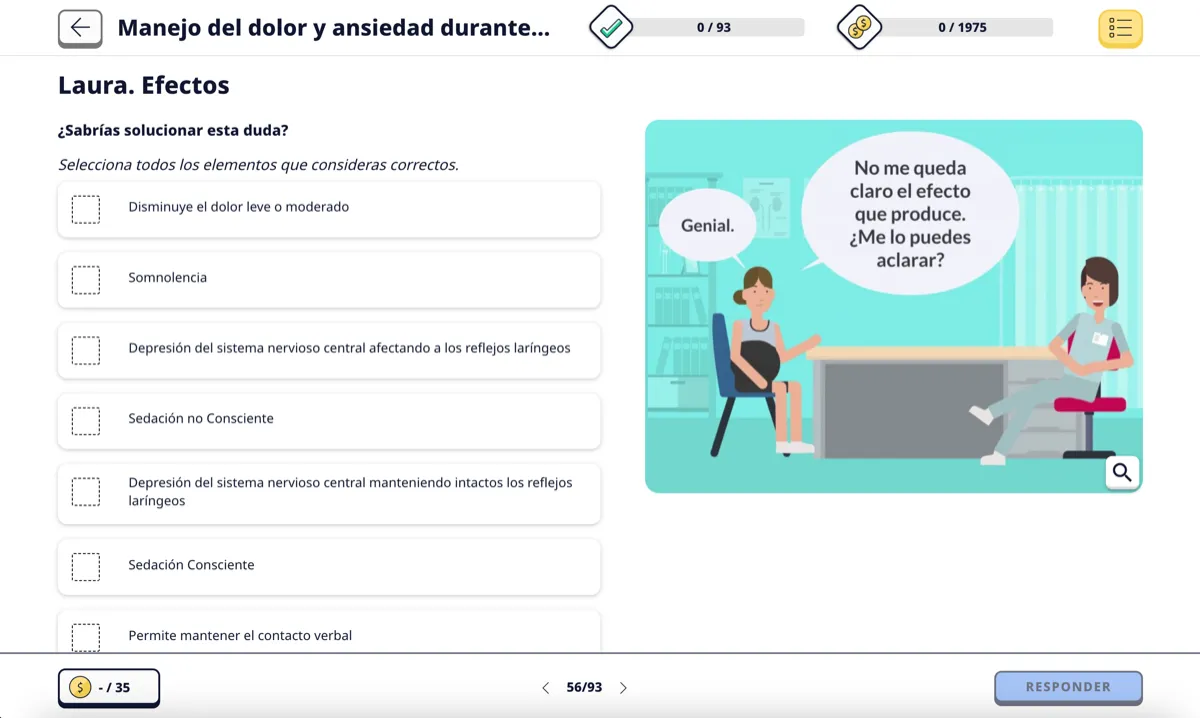Click the back arrow button
The height and width of the screenshot is (718, 1200).
(80, 28)
